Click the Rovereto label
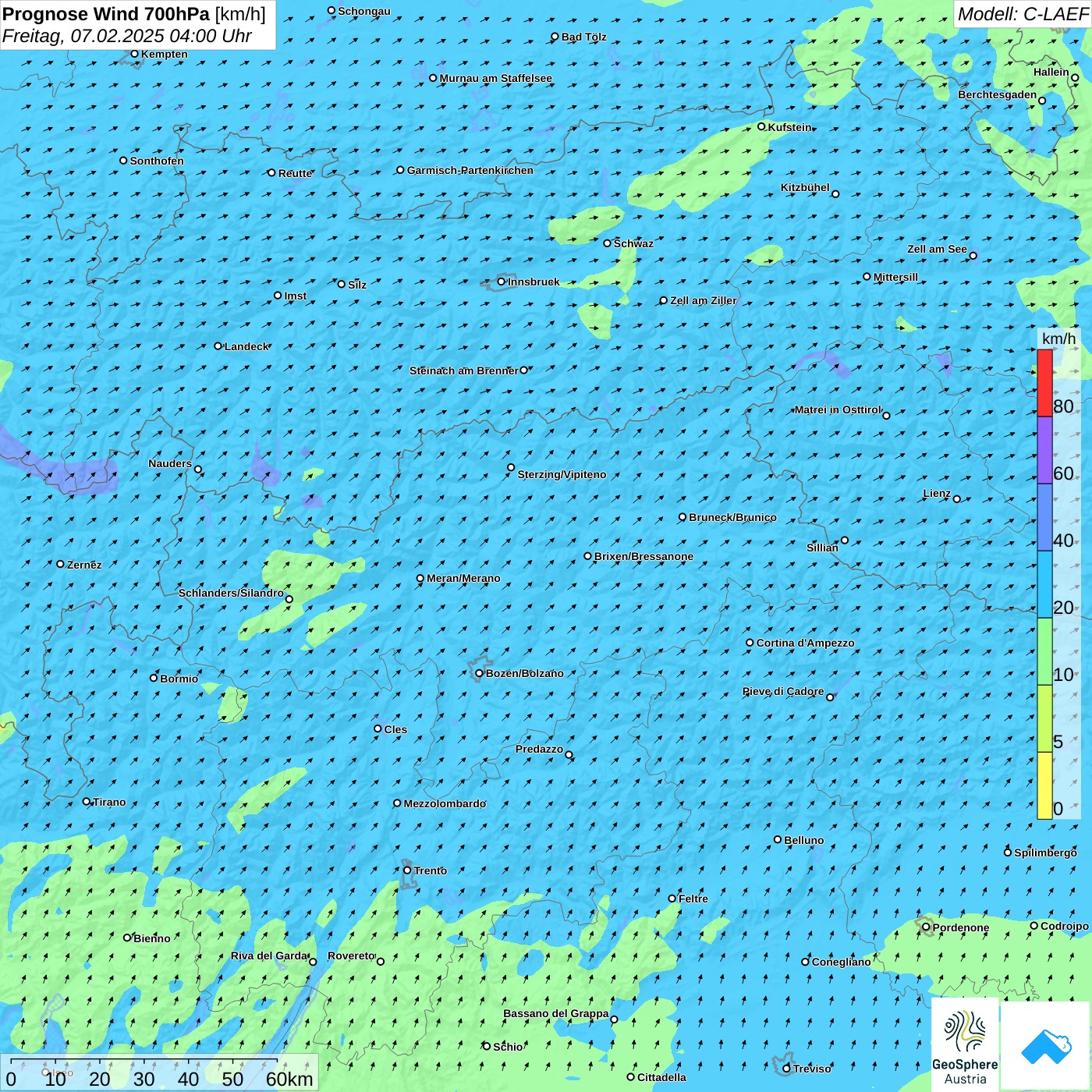Viewport: 1092px width, 1092px height. 352,955
